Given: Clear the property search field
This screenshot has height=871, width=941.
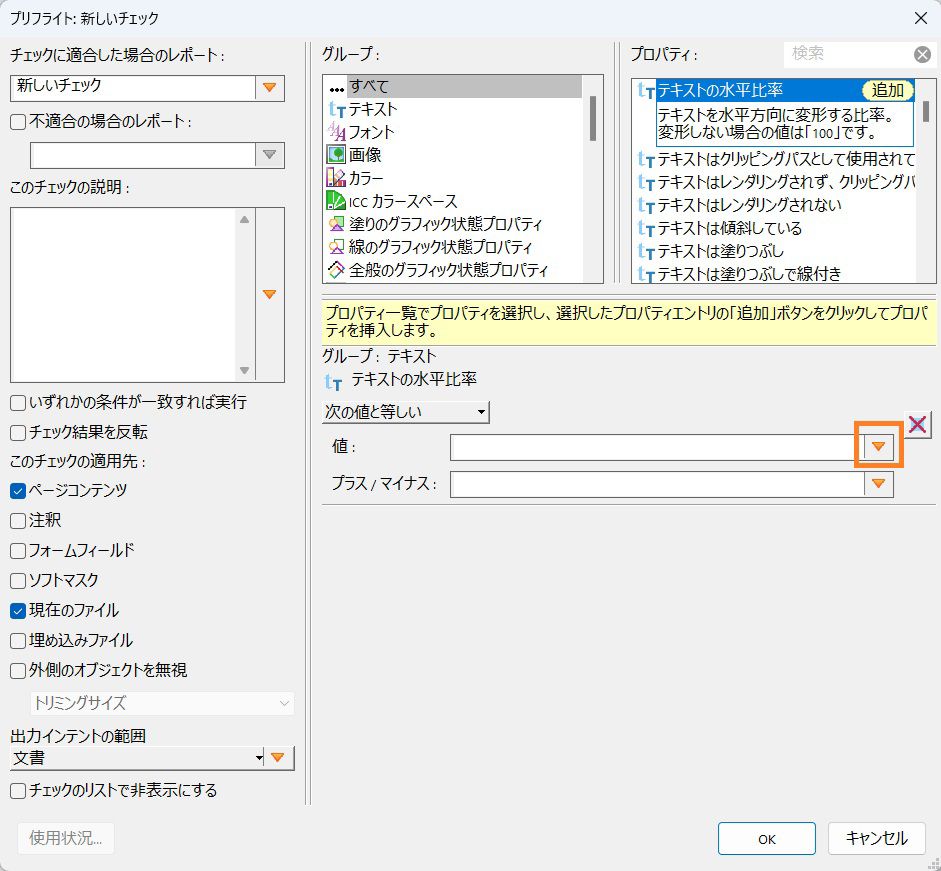Looking at the screenshot, I should pos(922,54).
